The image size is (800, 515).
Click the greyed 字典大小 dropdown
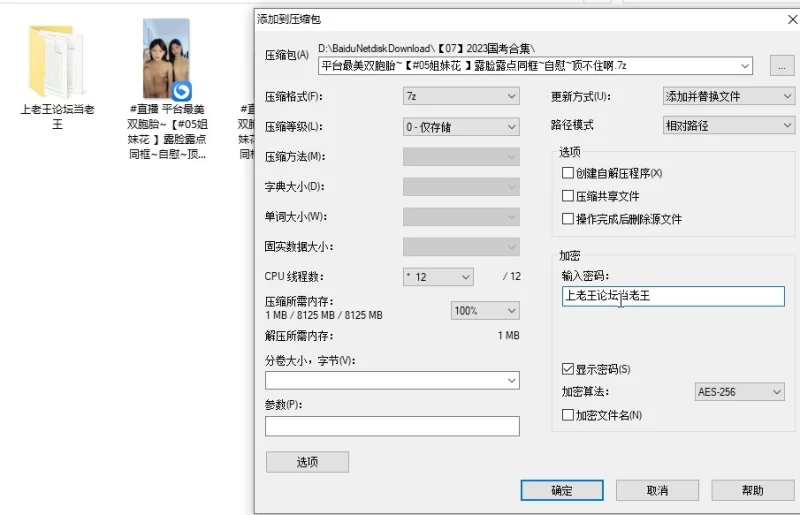click(461, 187)
